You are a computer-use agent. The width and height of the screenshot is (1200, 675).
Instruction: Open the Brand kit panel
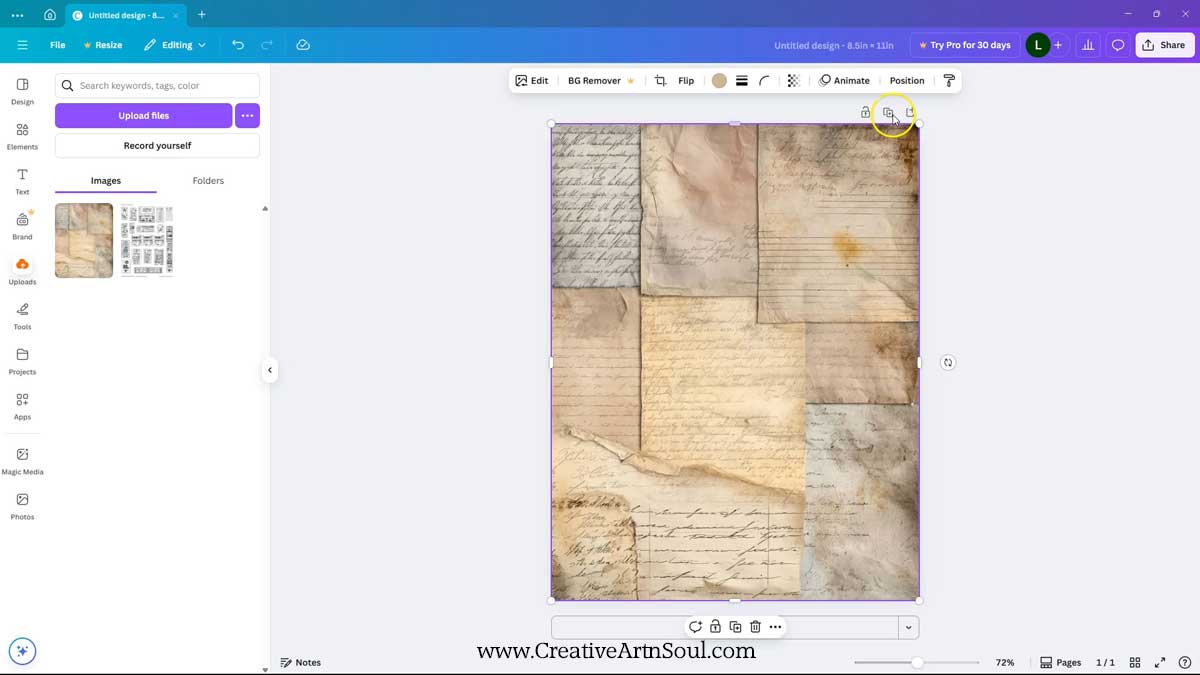(x=22, y=225)
